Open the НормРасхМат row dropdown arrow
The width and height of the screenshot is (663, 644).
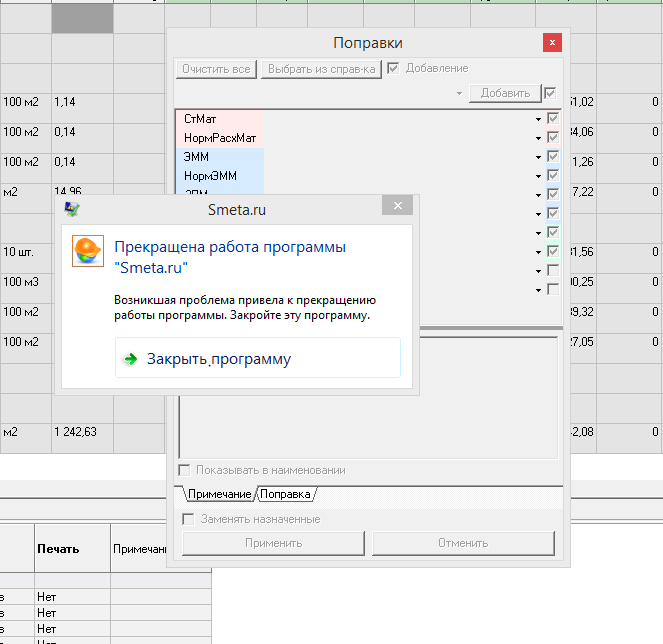(538, 138)
